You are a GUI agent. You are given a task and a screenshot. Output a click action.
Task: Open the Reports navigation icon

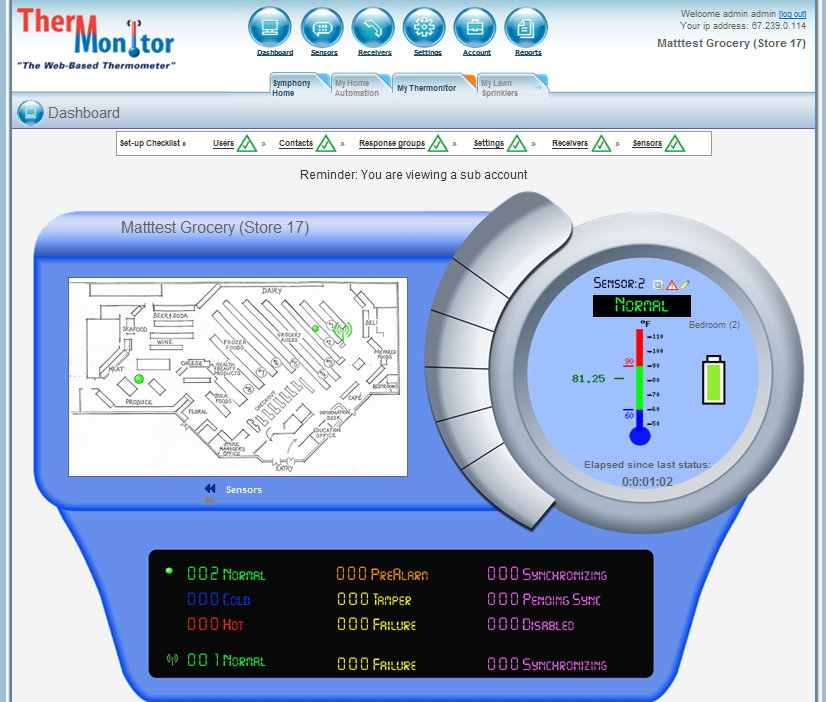click(526, 27)
